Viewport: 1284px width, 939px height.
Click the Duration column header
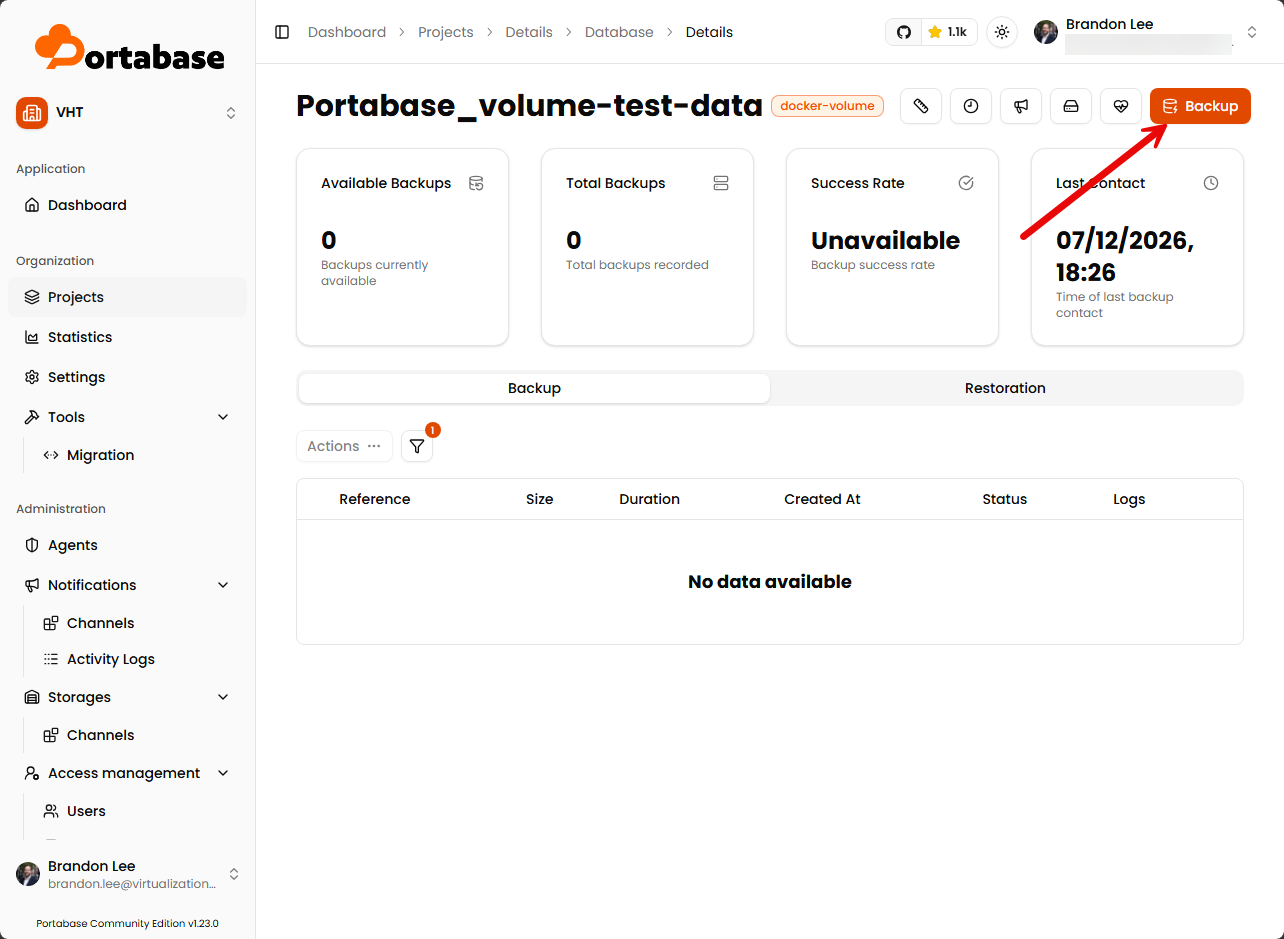coord(650,499)
